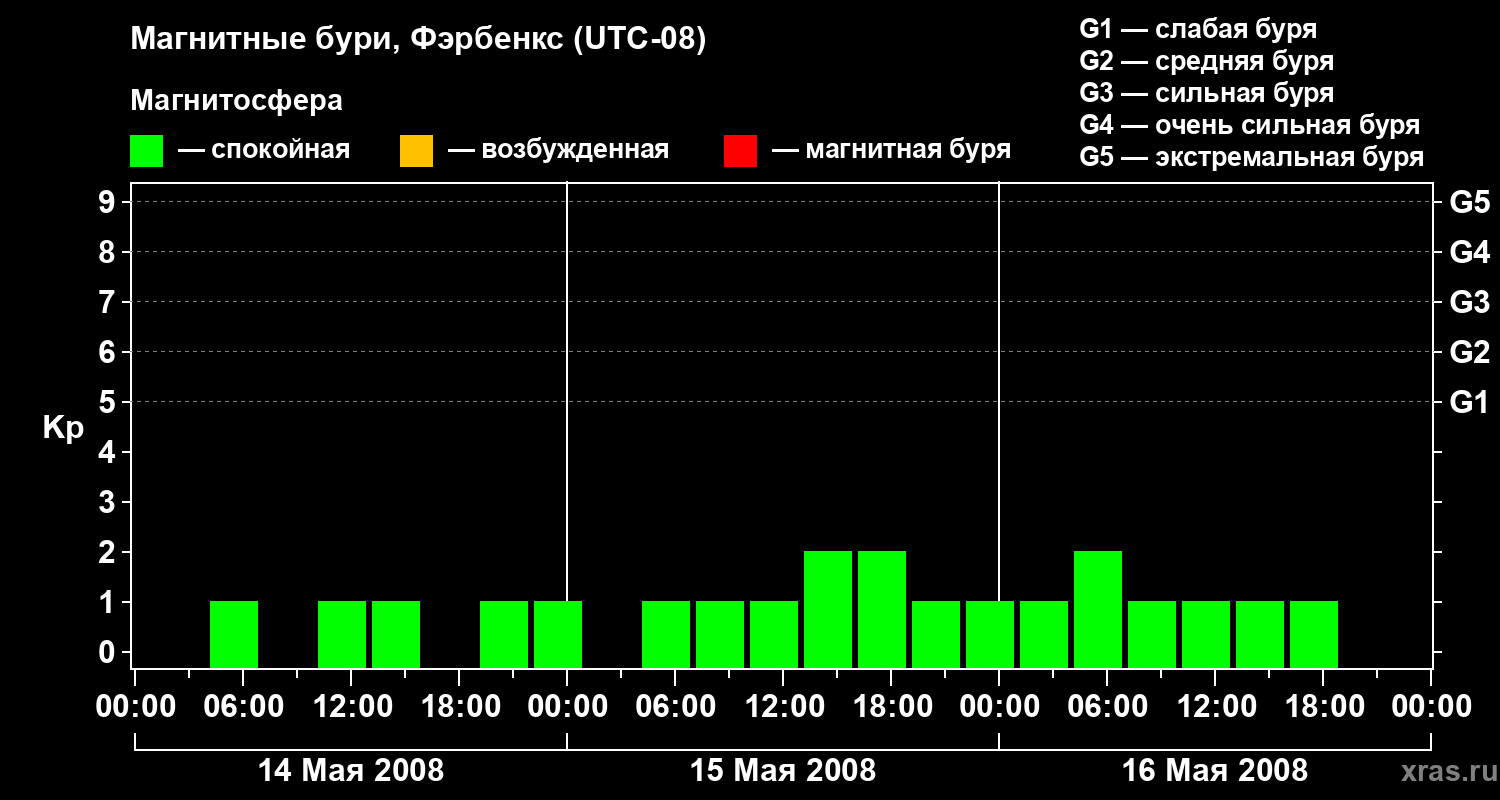Viewport: 1500px width, 800px height.
Task: Click the '14 Мая 2008' date label
Action: coord(351,771)
